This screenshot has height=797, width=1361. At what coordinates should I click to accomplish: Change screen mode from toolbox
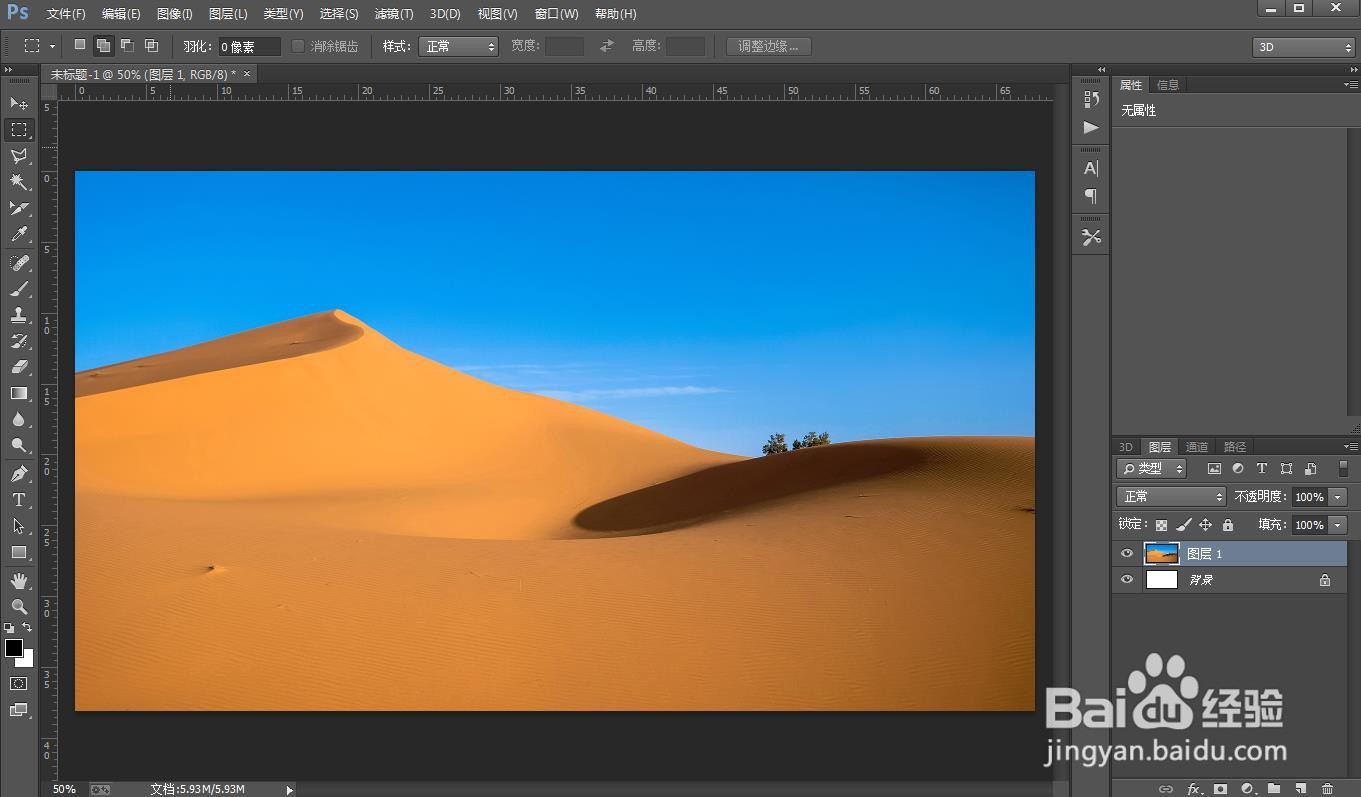19,710
